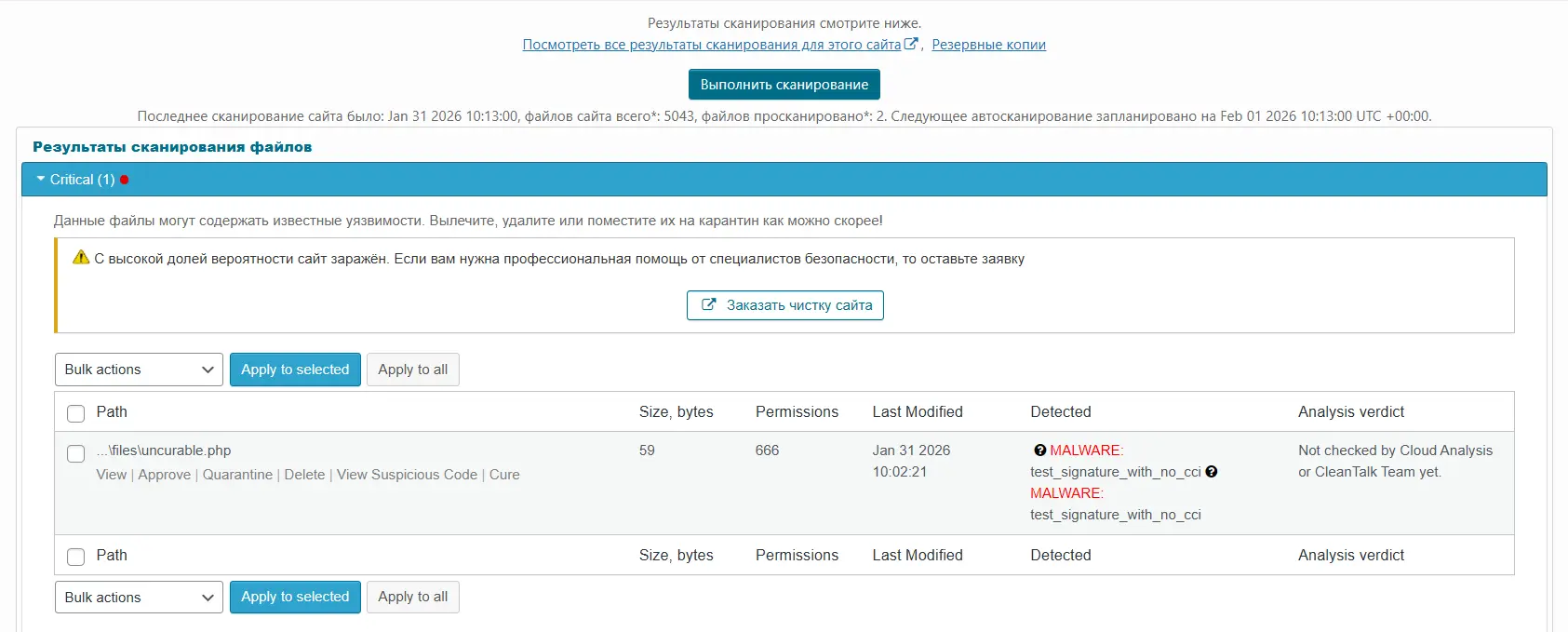Toggle select-all checkbox in table header
The height and width of the screenshot is (632, 1568).
tap(76, 413)
